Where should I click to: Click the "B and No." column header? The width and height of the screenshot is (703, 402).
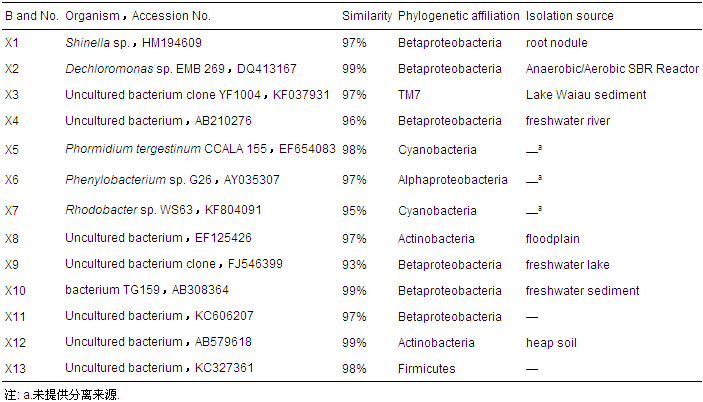31,17
